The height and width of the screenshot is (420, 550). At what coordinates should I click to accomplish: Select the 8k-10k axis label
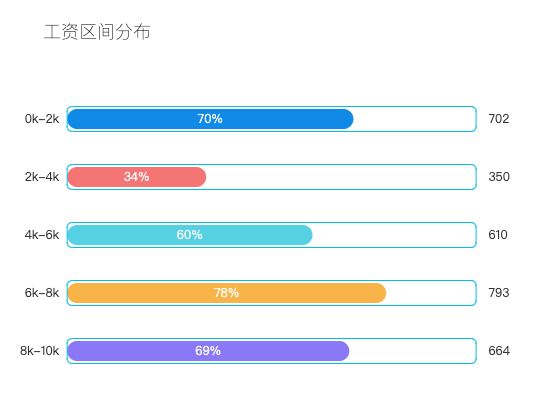click(39, 350)
